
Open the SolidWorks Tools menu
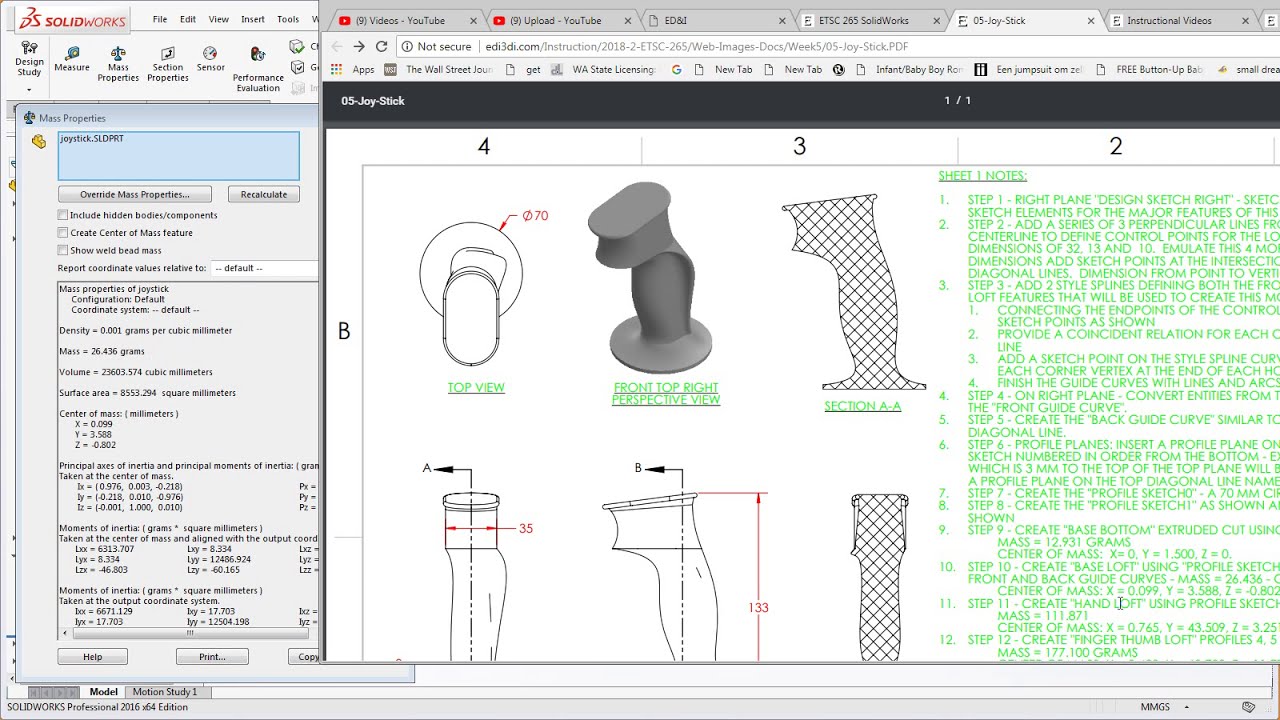[x=288, y=19]
